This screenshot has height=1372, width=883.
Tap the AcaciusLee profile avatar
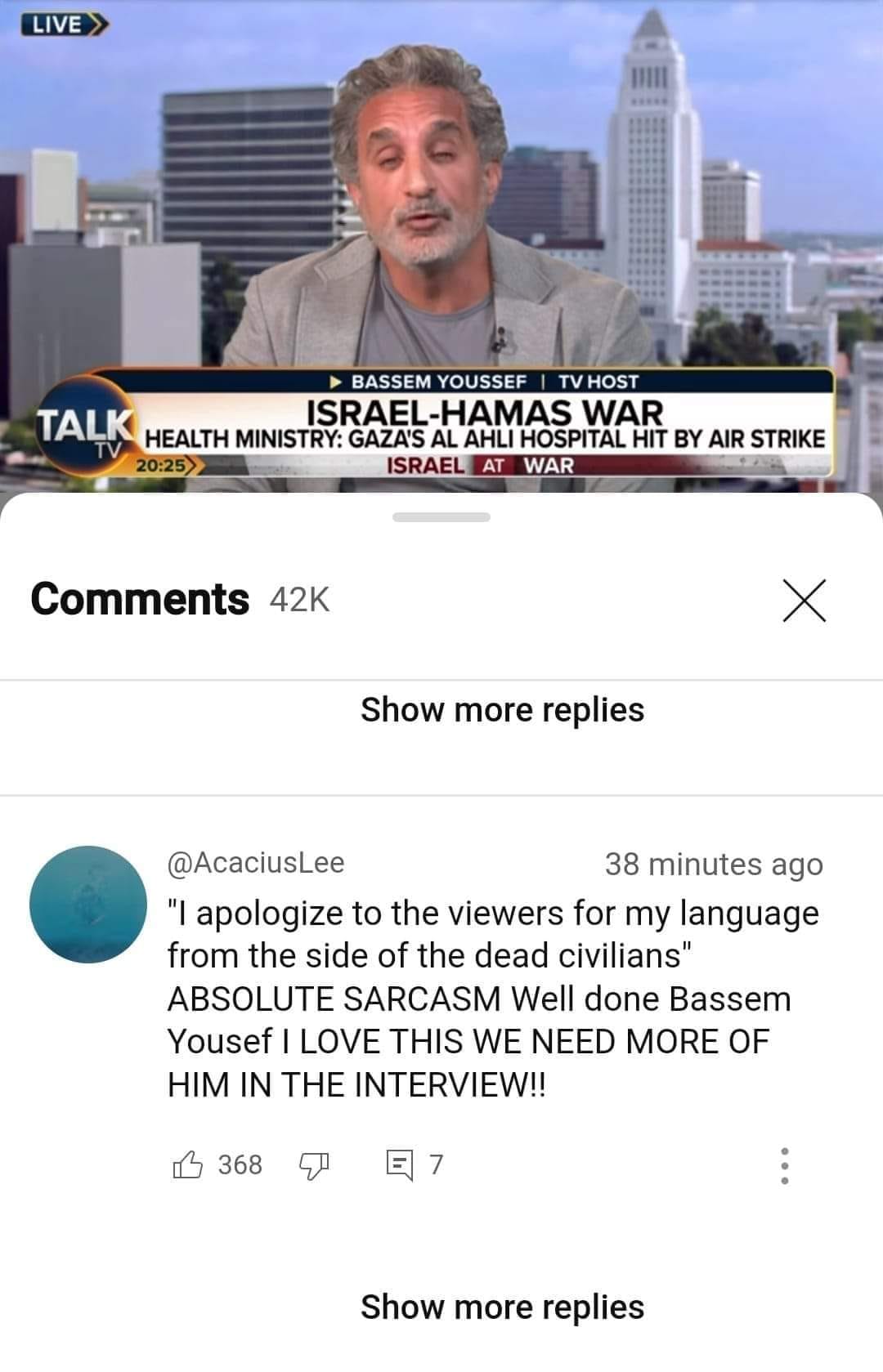(88, 905)
